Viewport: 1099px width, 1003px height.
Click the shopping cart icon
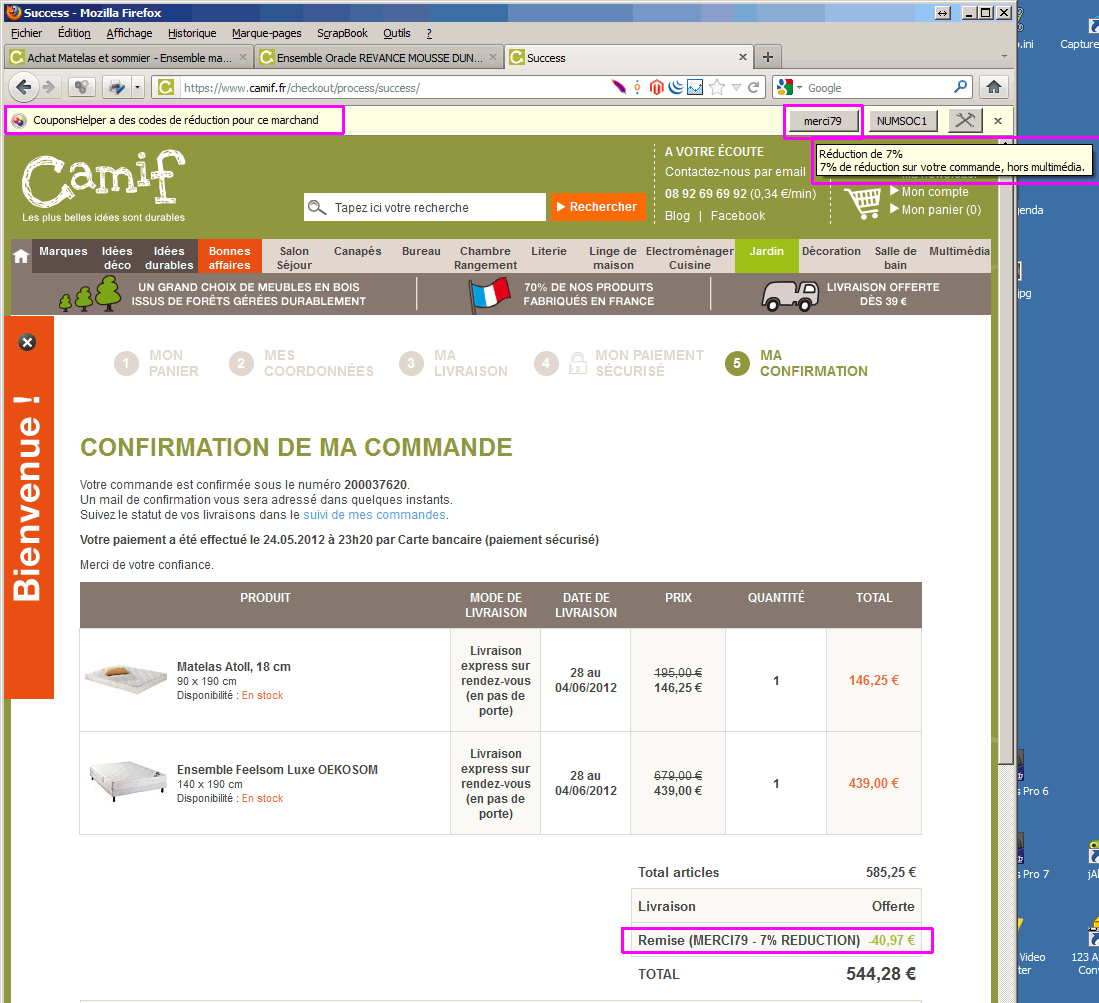coord(863,203)
